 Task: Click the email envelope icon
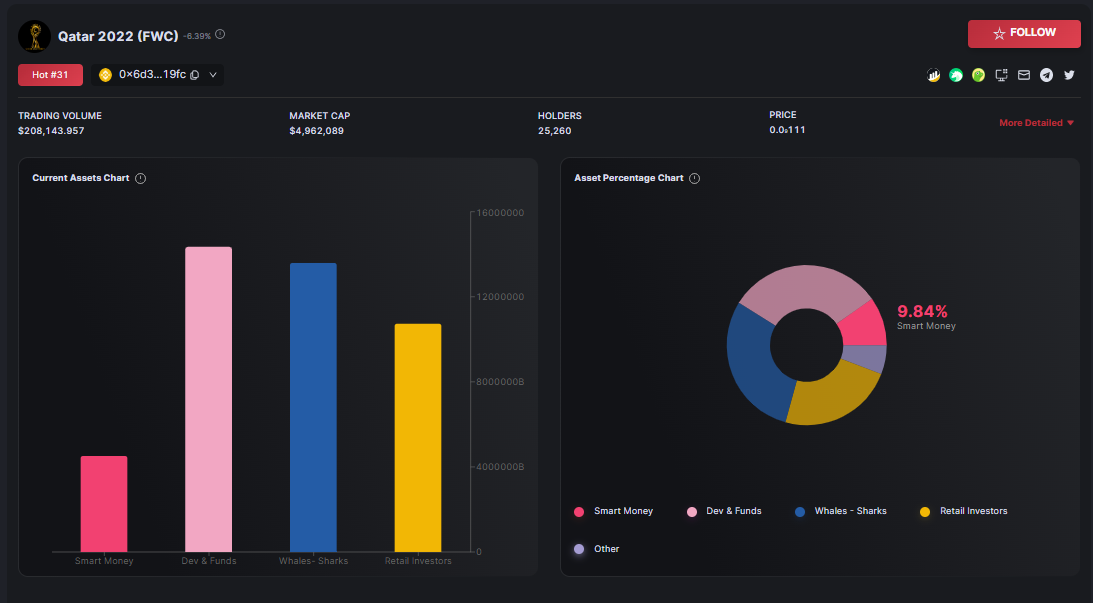click(x=1023, y=75)
